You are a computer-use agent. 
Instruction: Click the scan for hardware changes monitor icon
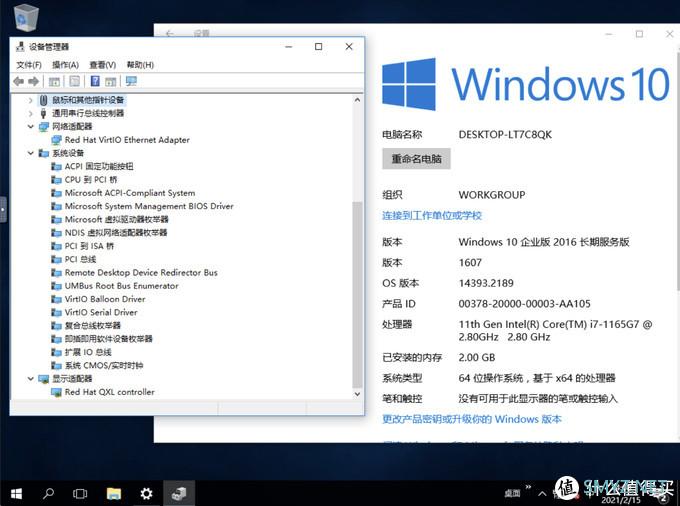point(131,81)
